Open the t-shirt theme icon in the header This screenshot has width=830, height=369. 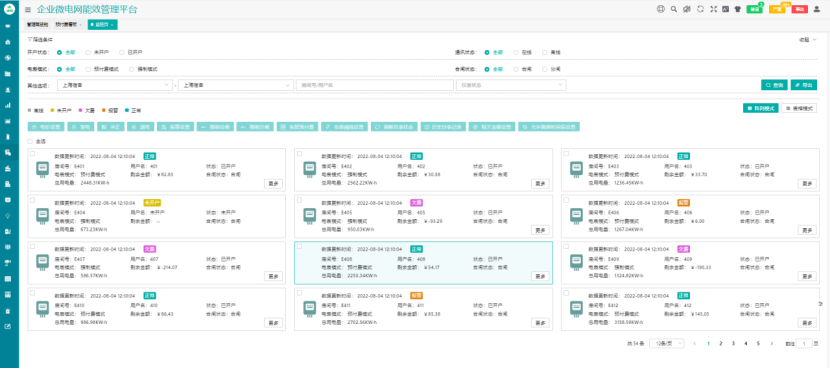coord(737,9)
